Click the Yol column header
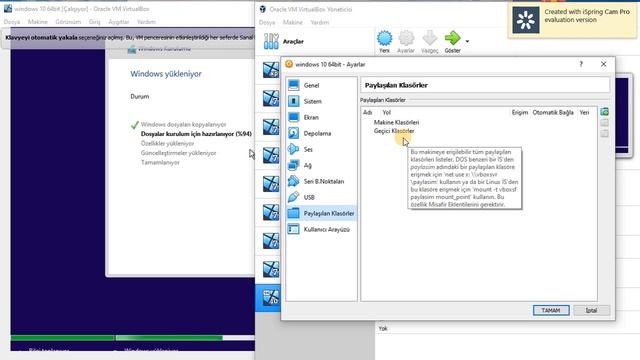This screenshot has width=640, height=360. point(387,112)
